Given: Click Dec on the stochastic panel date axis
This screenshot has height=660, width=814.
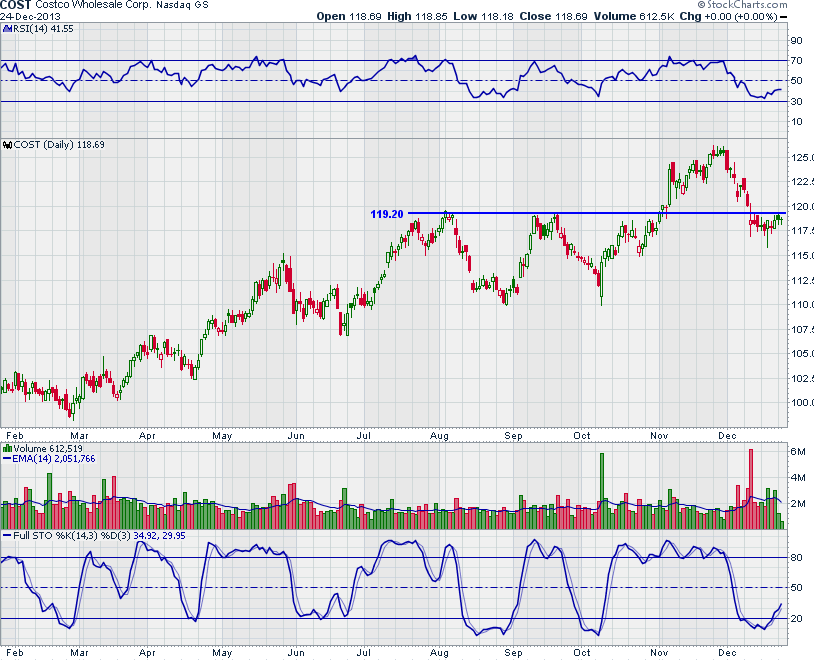Looking at the screenshot, I should coord(727,653).
